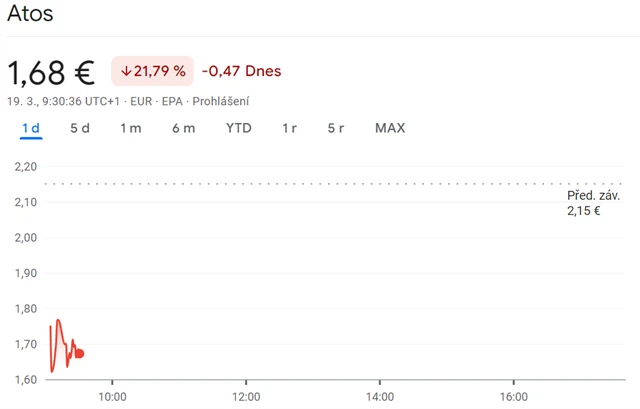This screenshot has width=640, height=409.
Task: Switch to the 5 d range tab
Action: pyautogui.click(x=80, y=128)
